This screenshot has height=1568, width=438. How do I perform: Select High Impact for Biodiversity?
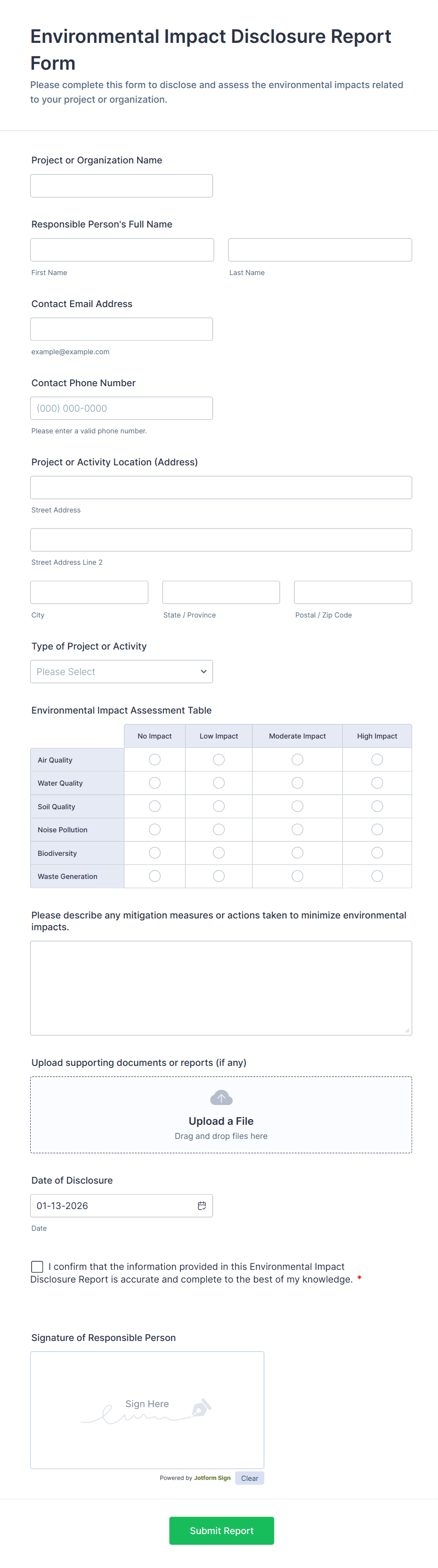[377, 853]
